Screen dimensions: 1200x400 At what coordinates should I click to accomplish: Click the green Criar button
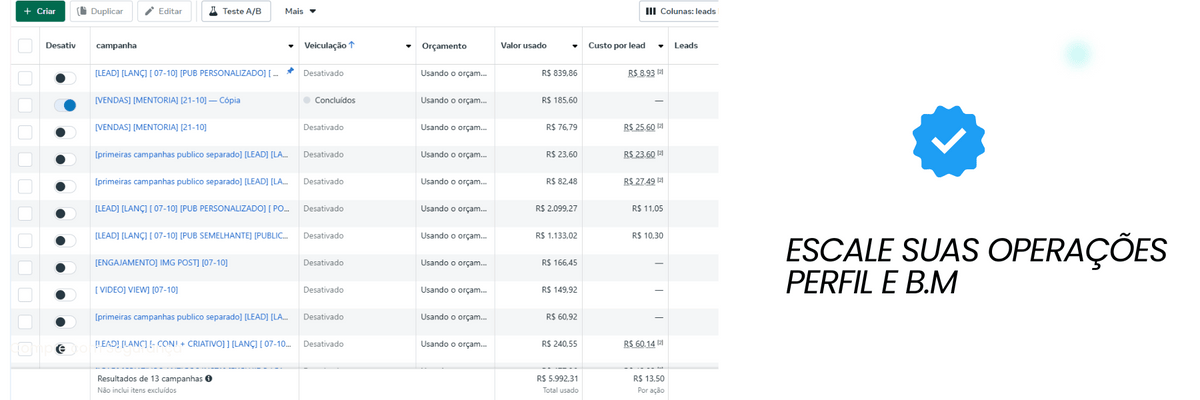click(x=40, y=11)
